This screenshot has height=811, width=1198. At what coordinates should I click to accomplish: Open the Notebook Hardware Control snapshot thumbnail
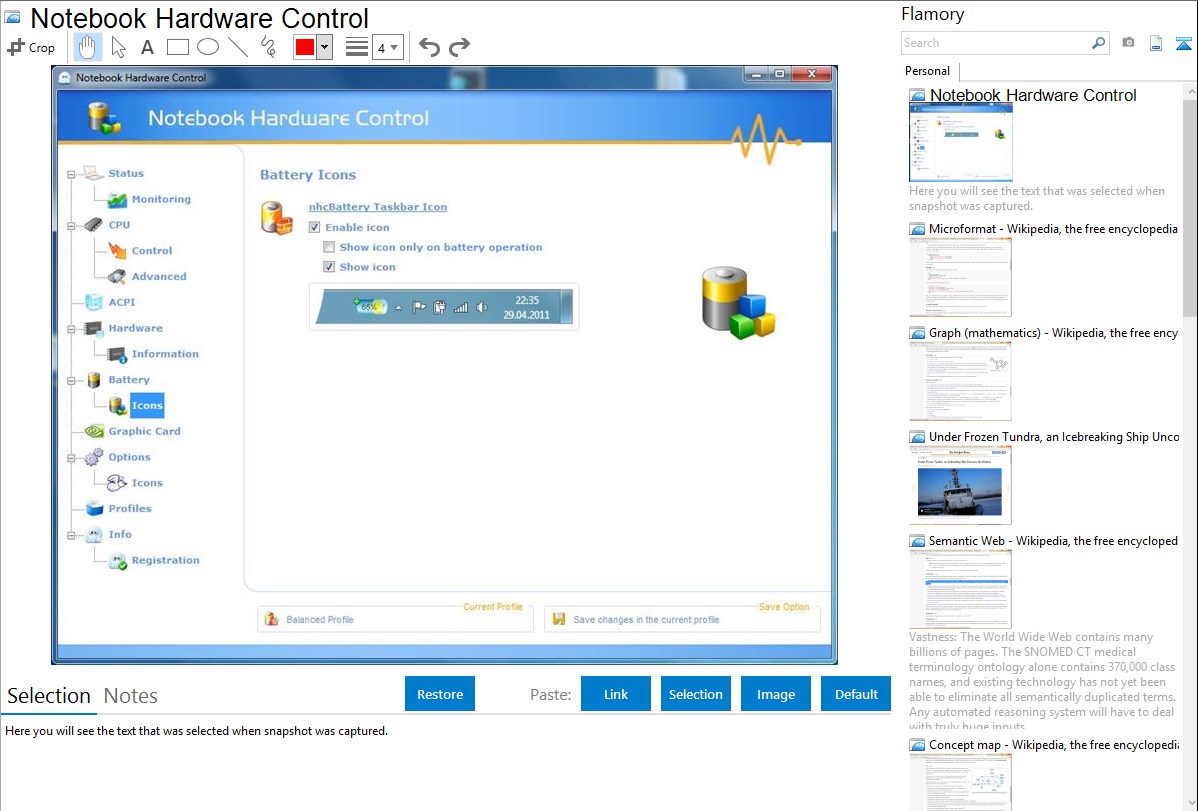(961, 143)
